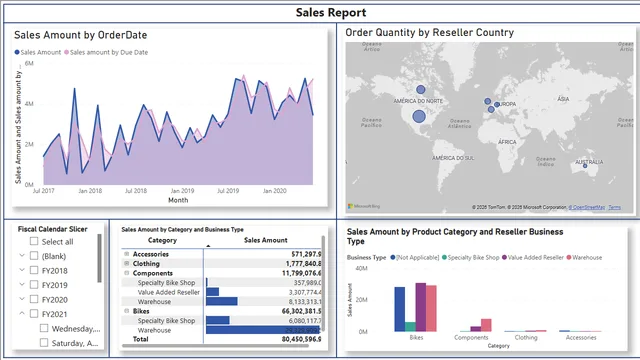Click the Order Quantity by Reseller Country title

429,33
